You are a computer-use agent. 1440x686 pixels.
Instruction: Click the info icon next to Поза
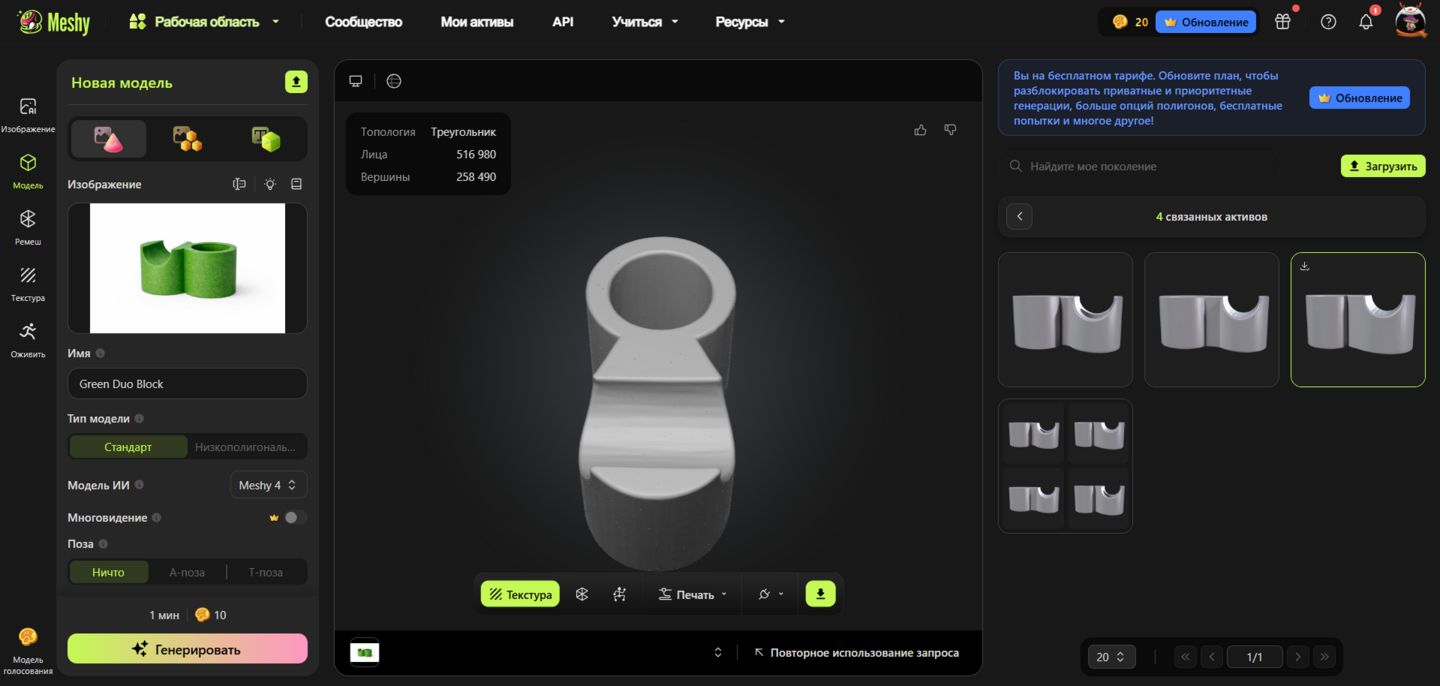click(103, 544)
